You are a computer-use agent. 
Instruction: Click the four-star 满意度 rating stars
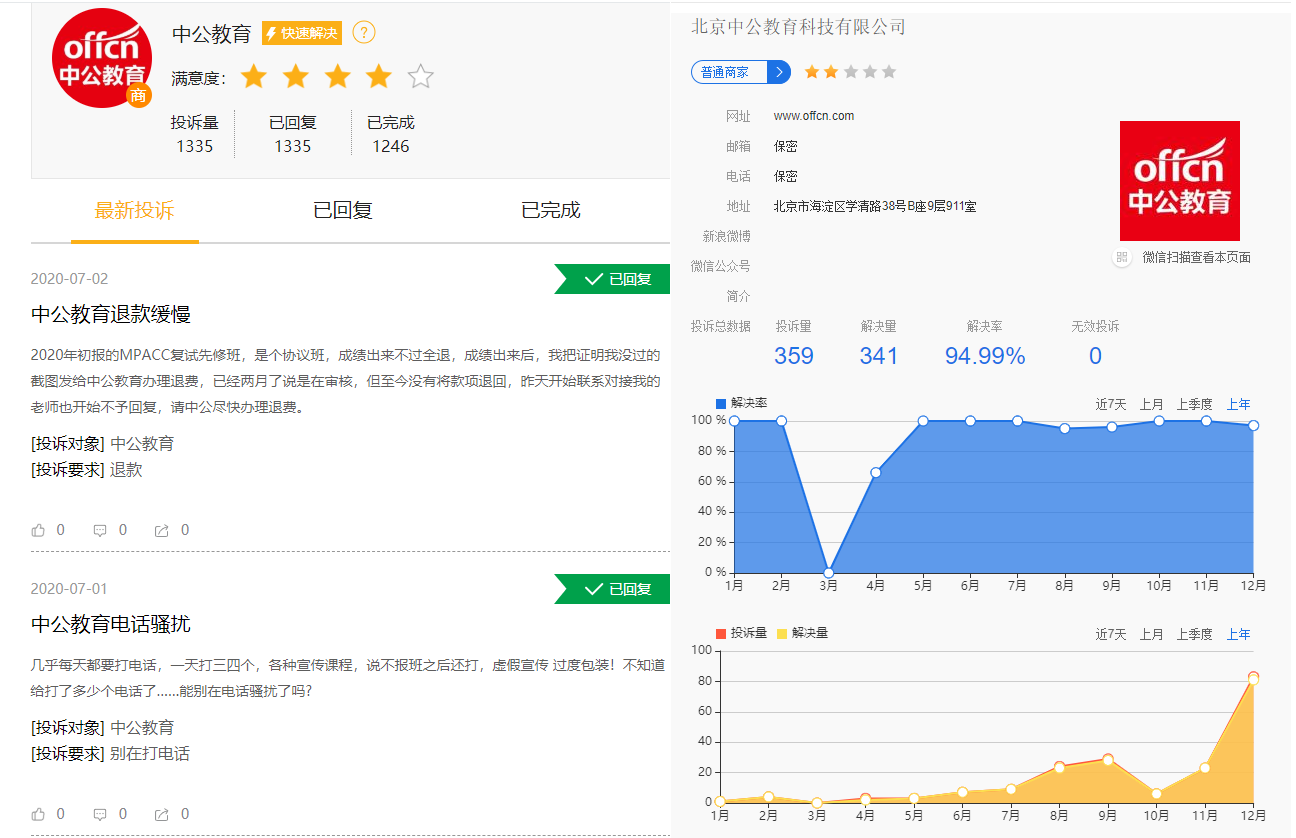(x=338, y=77)
